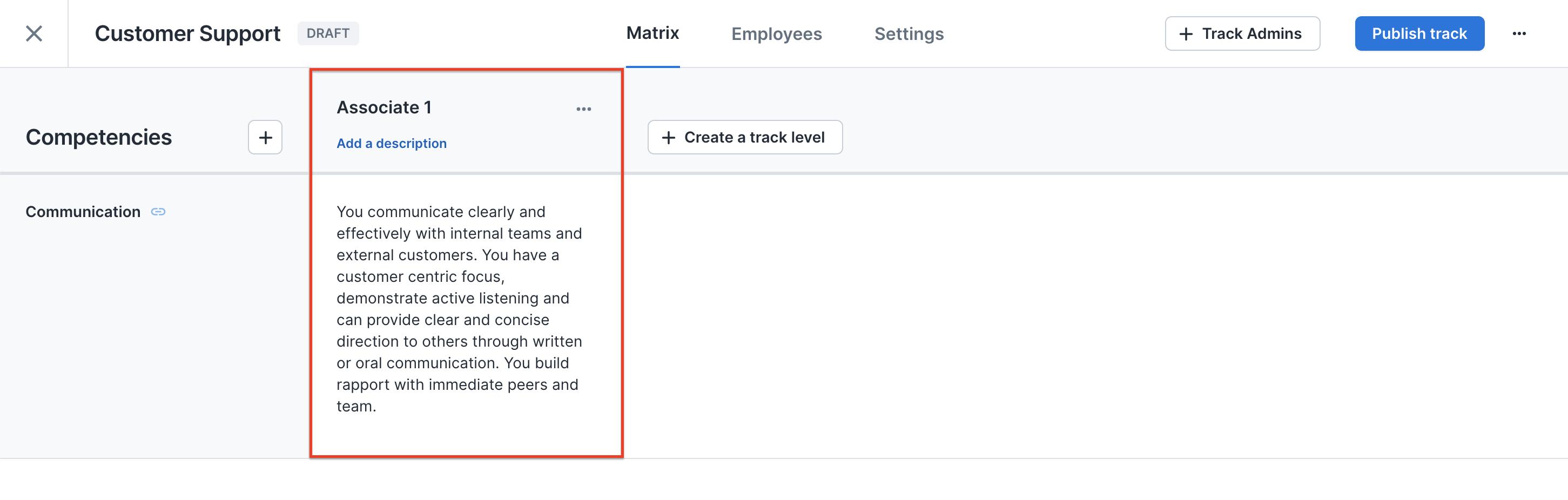Close the Customer Support track editor
The width and height of the screenshot is (1568, 500).
[34, 33]
